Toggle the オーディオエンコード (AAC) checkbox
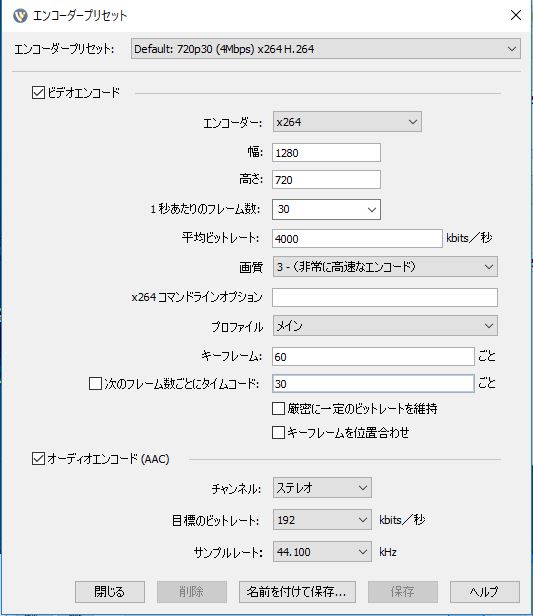This screenshot has height=616, width=533. [38, 458]
